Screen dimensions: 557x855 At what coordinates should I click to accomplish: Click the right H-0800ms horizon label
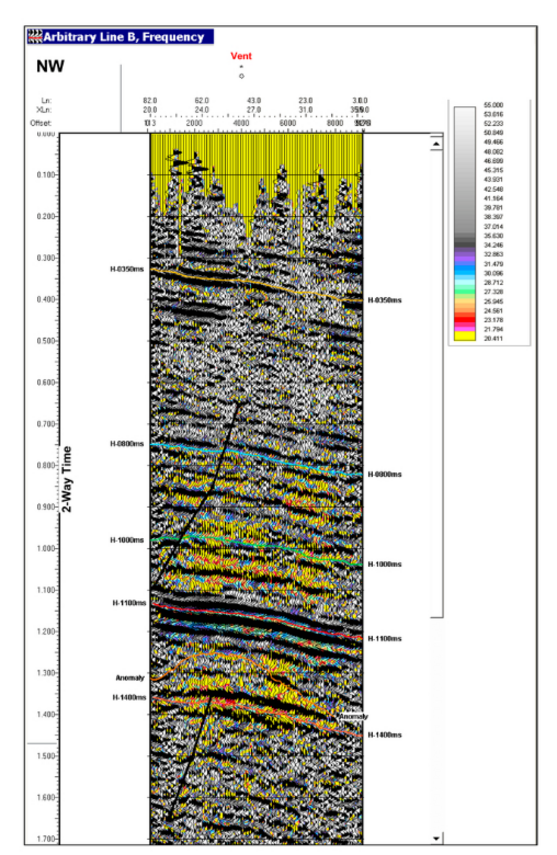(385, 474)
